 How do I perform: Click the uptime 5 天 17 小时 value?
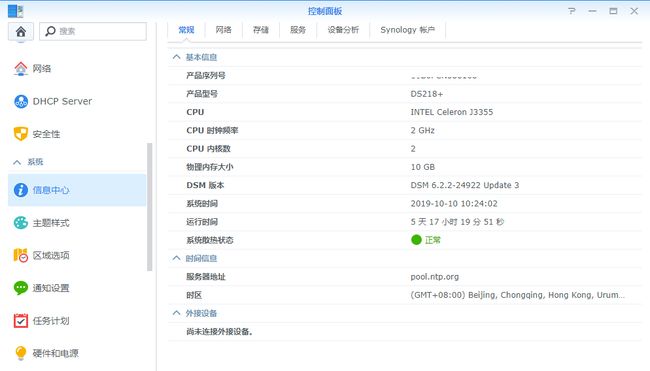pos(457,222)
